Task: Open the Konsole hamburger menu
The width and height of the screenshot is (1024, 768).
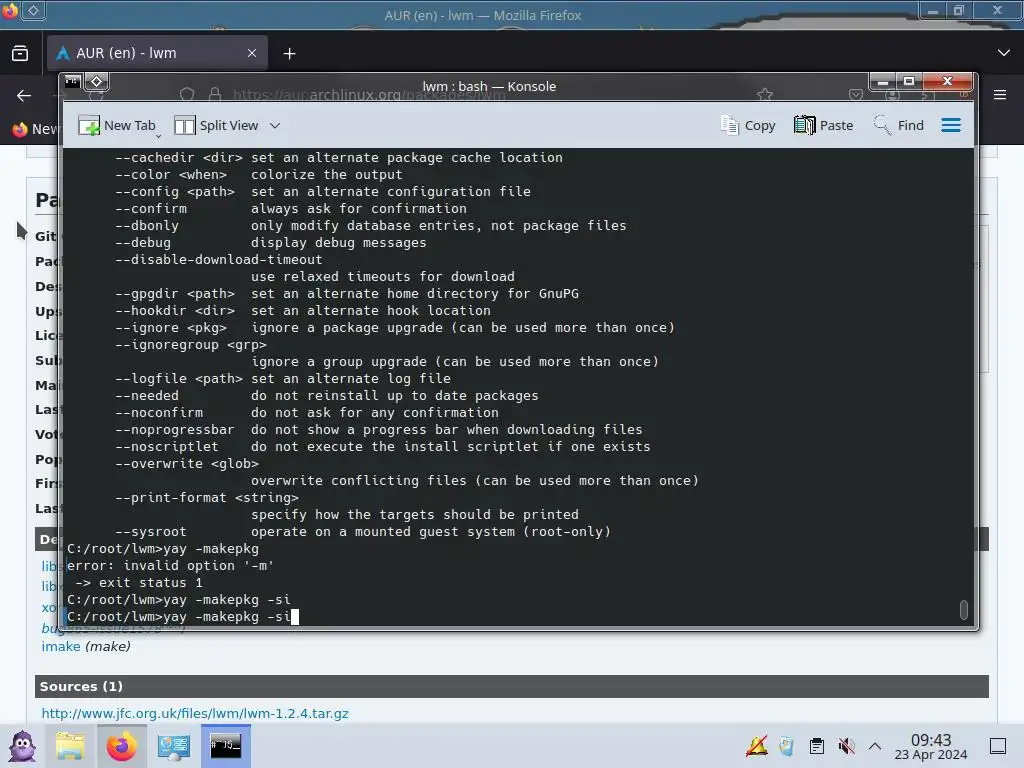Action: (x=951, y=125)
